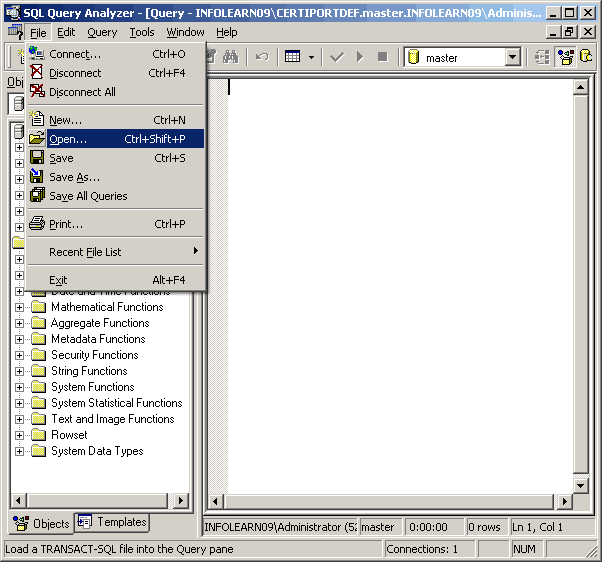Click the New document icon in the menu
This screenshot has height=562, width=602.
point(37,119)
